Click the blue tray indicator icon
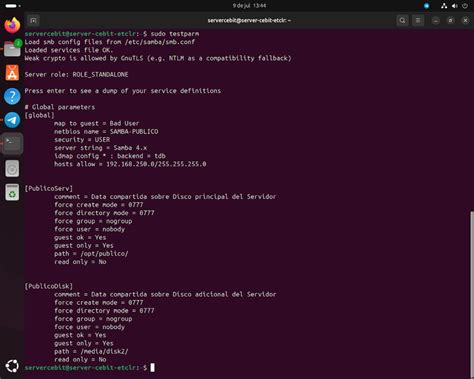The width and height of the screenshot is (474, 379). pyautogui.click(x=426, y=6)
